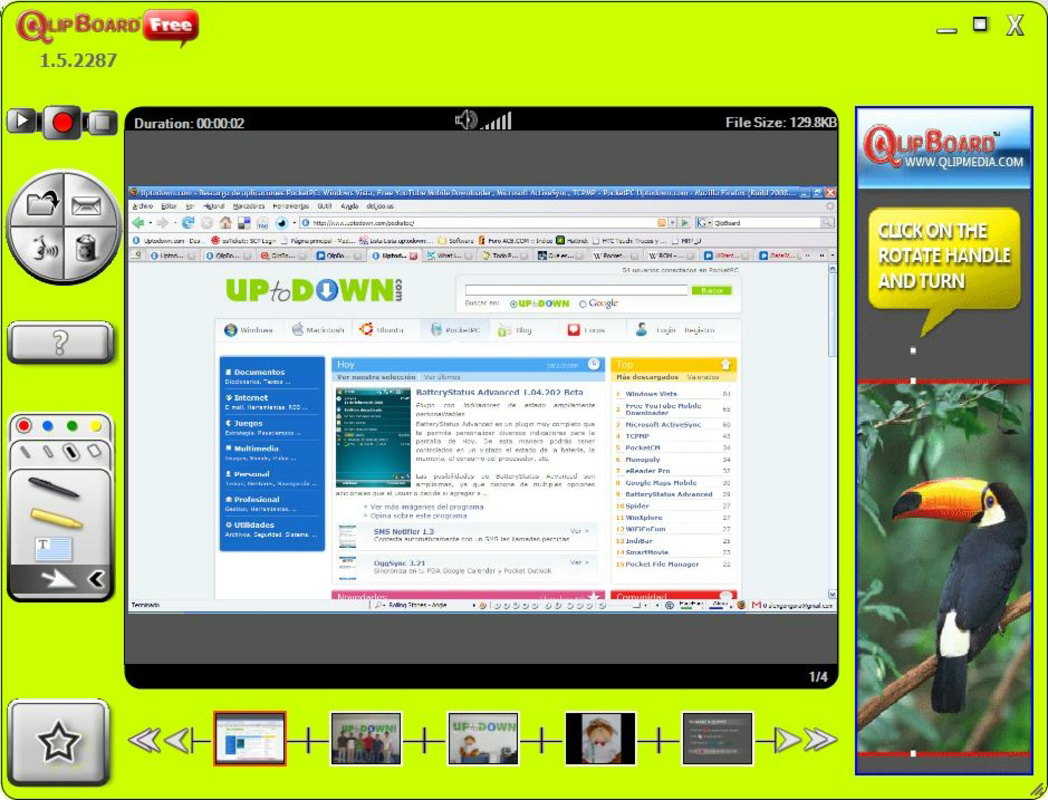Open Archivo menu in captured Firefox window

pyautogui.click(x=142, y=207)
